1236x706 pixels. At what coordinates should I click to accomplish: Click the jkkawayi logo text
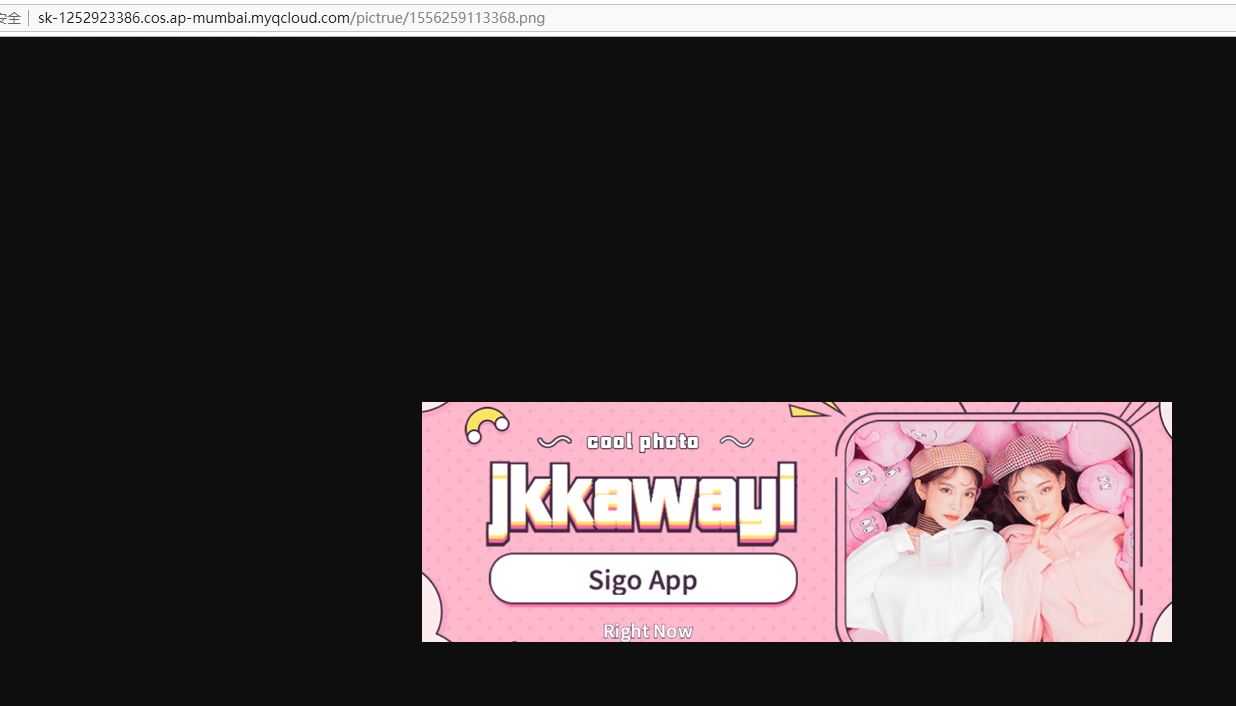(642, 502)
